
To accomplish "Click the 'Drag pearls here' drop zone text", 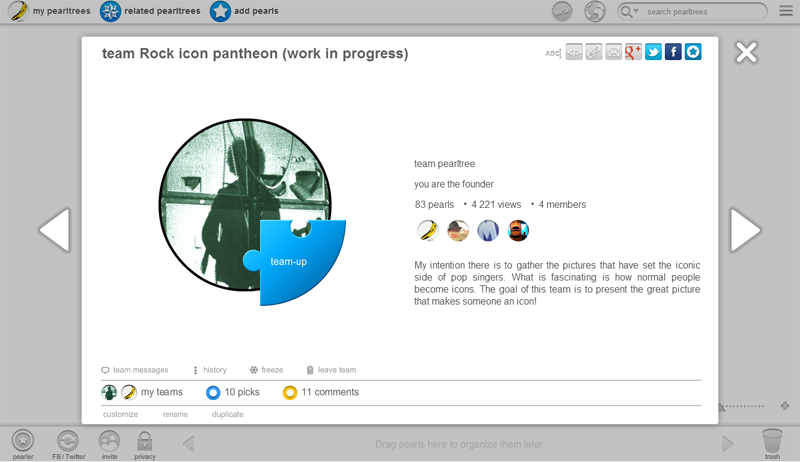I will 459,444.
